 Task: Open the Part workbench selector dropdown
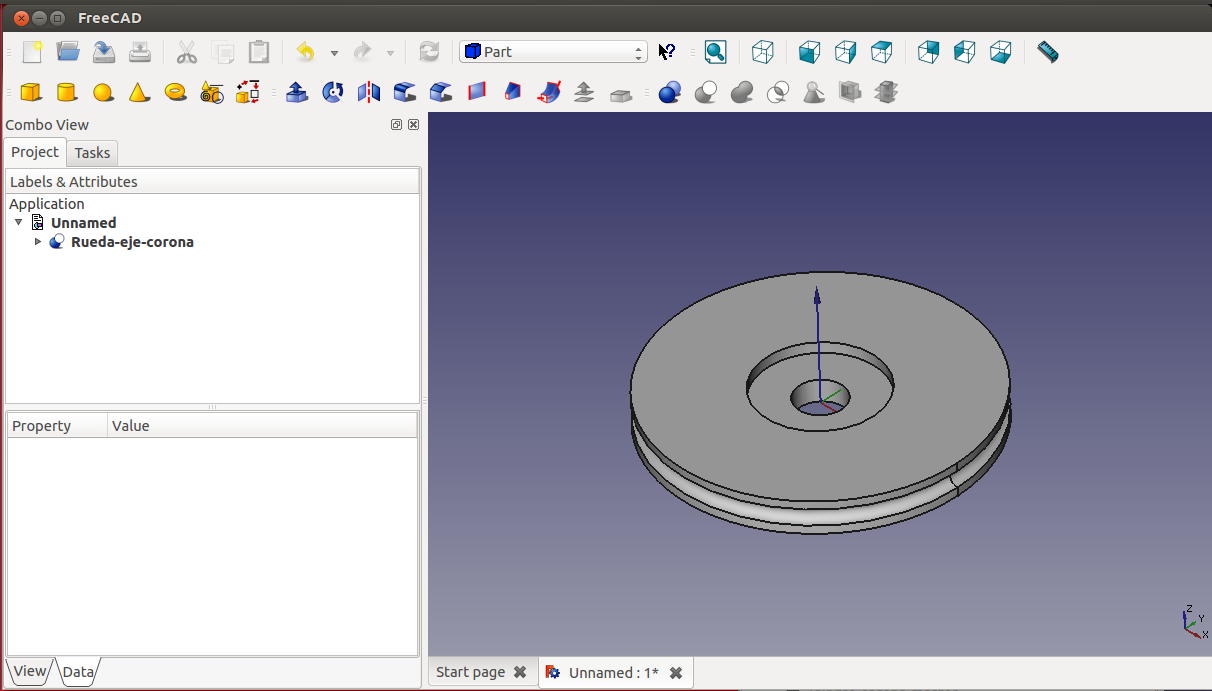pos(553,52)
